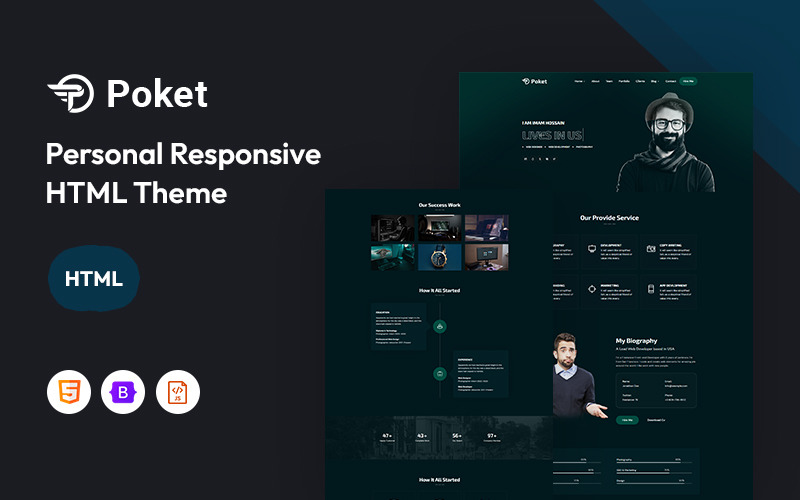This screenshot has height=500, width=800.
Task: Click Download Cv link in biography
Action: (656, 420)
